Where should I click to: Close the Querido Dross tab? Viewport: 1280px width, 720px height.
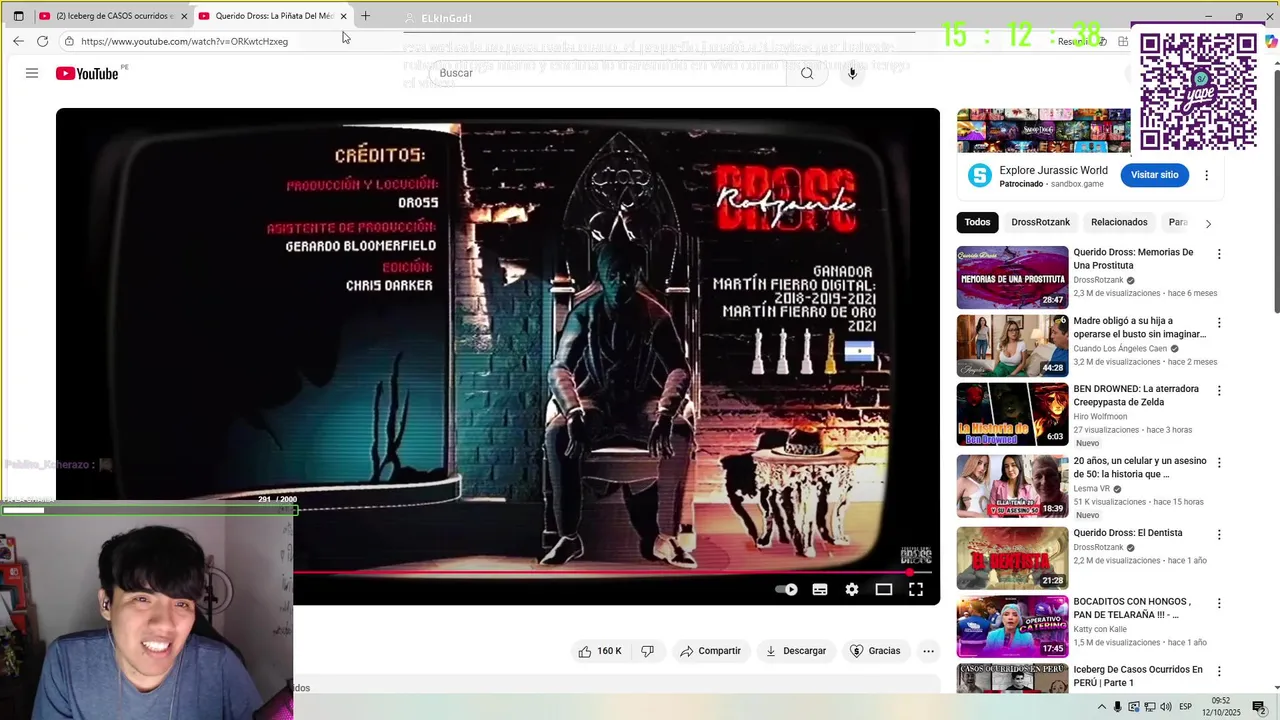pos(344,16)
